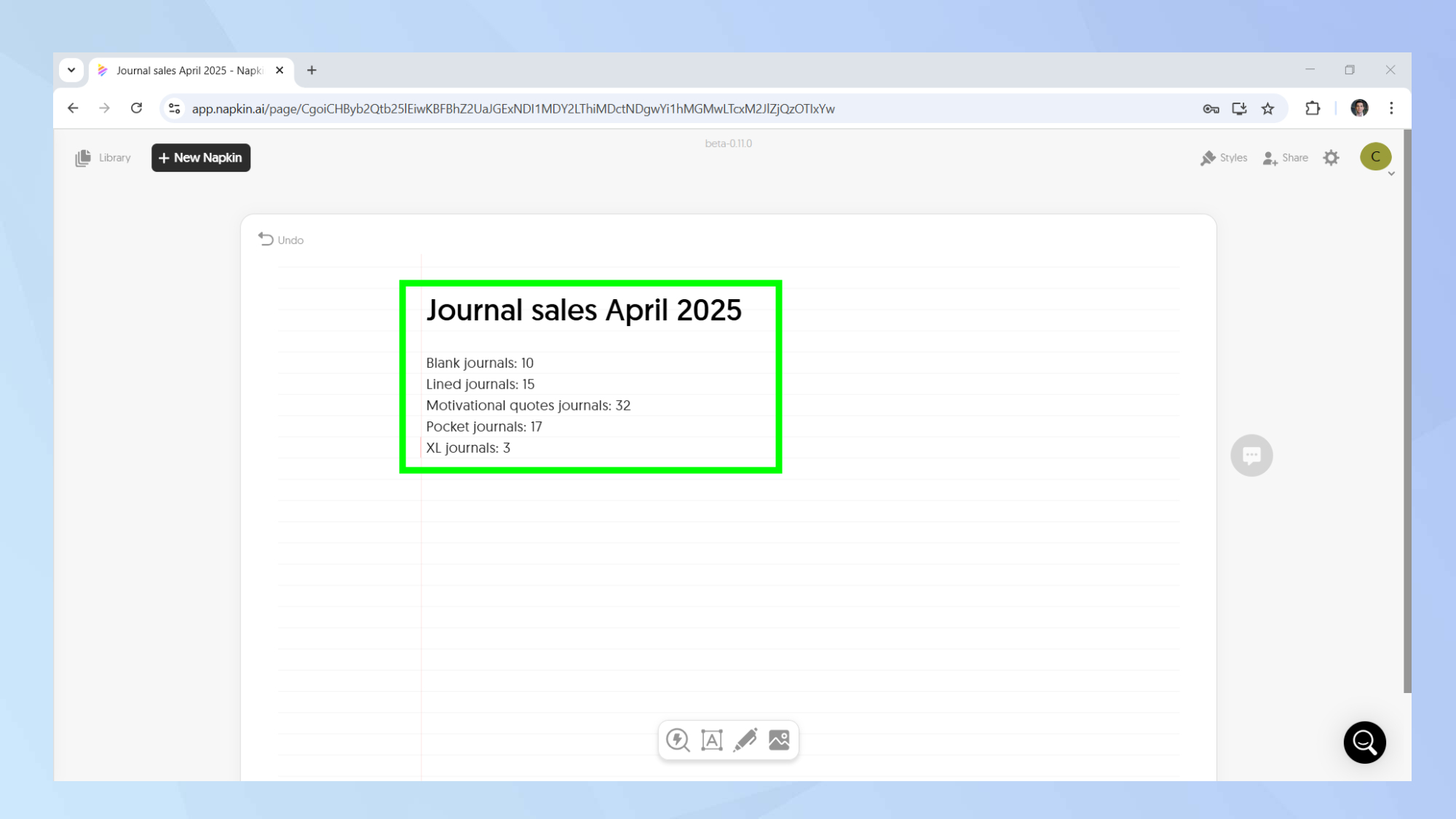Open Chrome's three-dot menu

point(1391,108)
